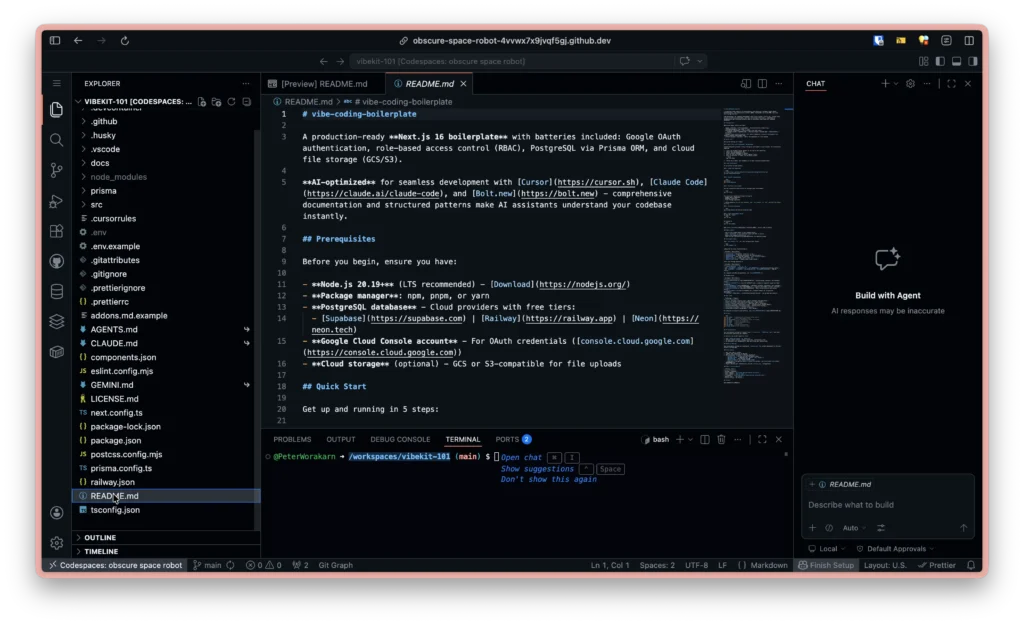Expand the docs folder

[100, 163]
